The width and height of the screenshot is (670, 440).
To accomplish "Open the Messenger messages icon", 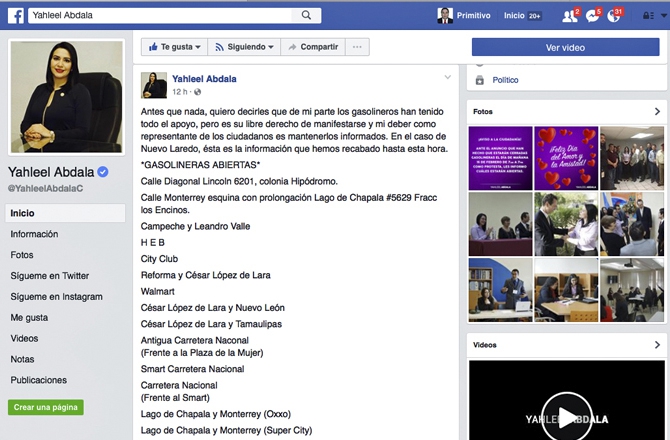I will click(591, 16).
